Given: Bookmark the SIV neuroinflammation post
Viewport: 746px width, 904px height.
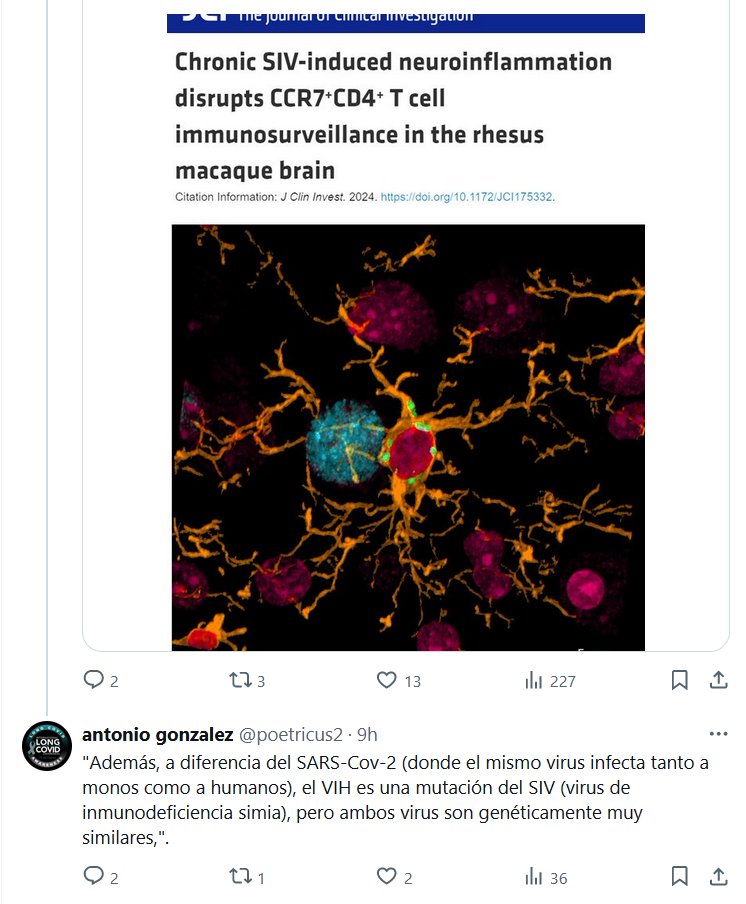Looking at the screenshot, I should [x=679, y=680].
